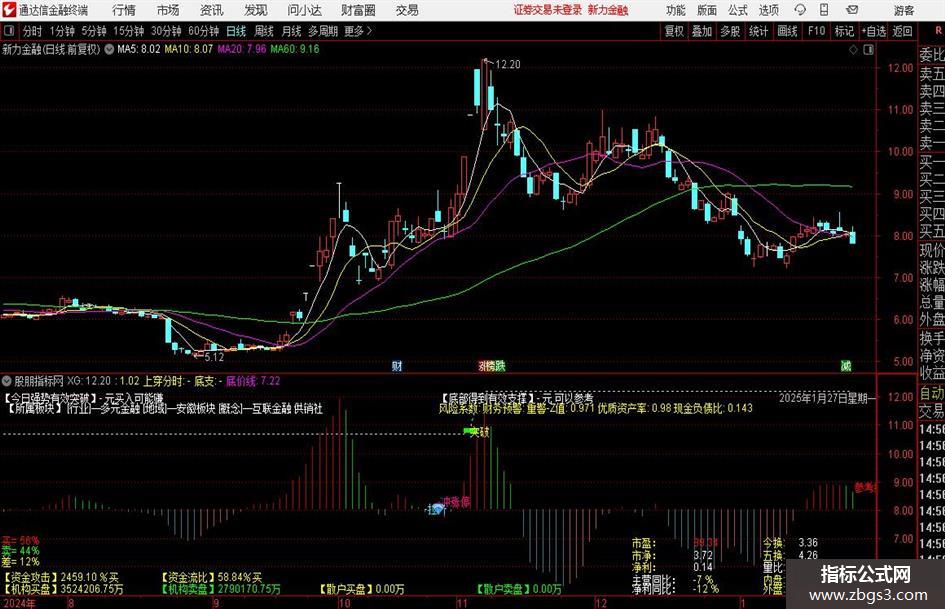The height and width of the screenshot is (609, 945).
Task: Click the 12.20 high price label
Action: [507, 64]
